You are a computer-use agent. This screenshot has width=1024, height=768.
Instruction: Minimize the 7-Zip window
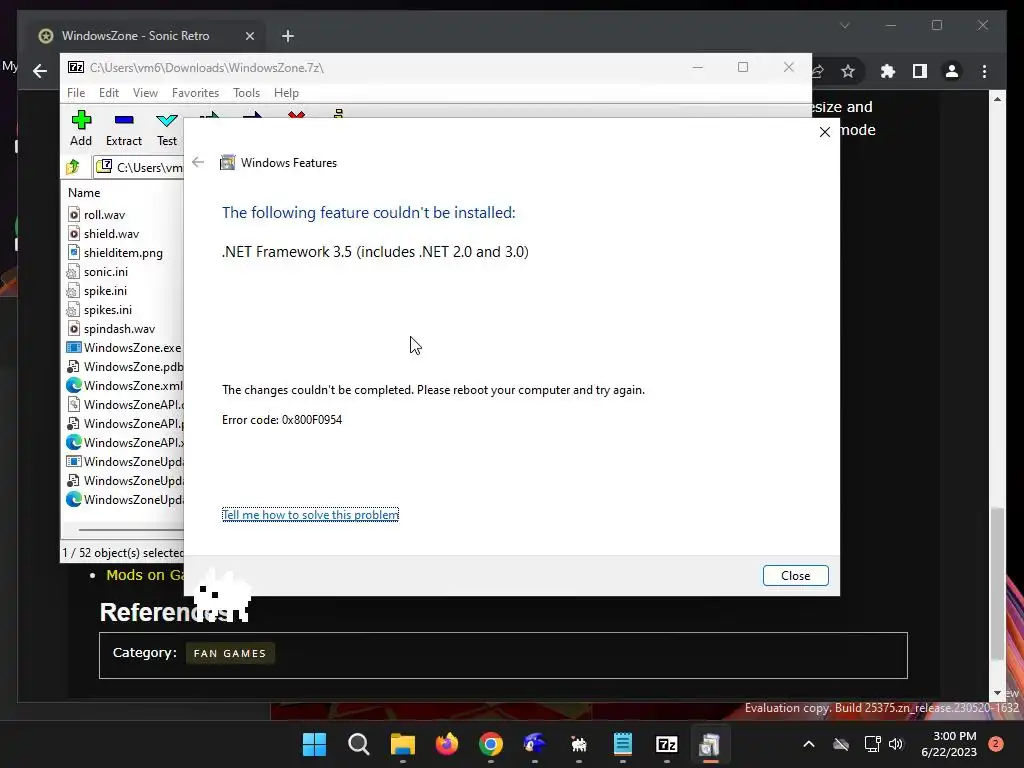click(x=697, y=67)
